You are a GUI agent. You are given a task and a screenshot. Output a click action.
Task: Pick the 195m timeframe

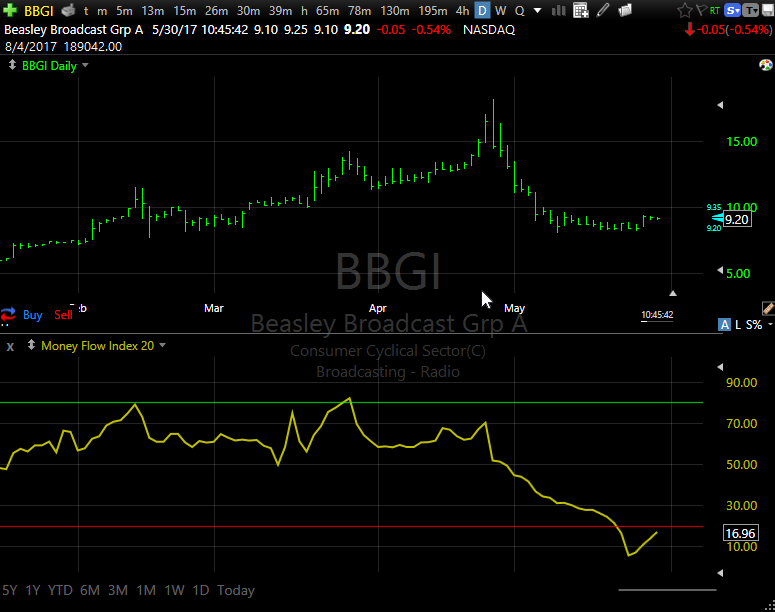click(x=432, y=10)
